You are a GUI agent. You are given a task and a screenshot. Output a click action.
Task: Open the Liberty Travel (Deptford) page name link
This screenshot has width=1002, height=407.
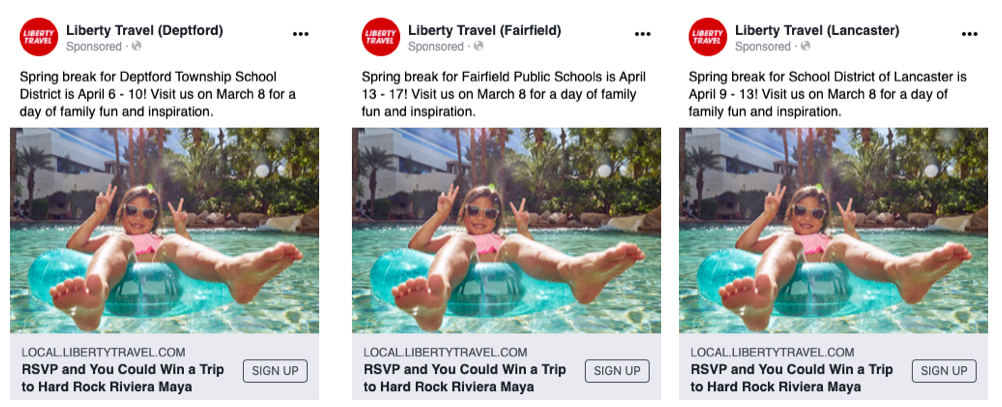(x=144, y=30)
